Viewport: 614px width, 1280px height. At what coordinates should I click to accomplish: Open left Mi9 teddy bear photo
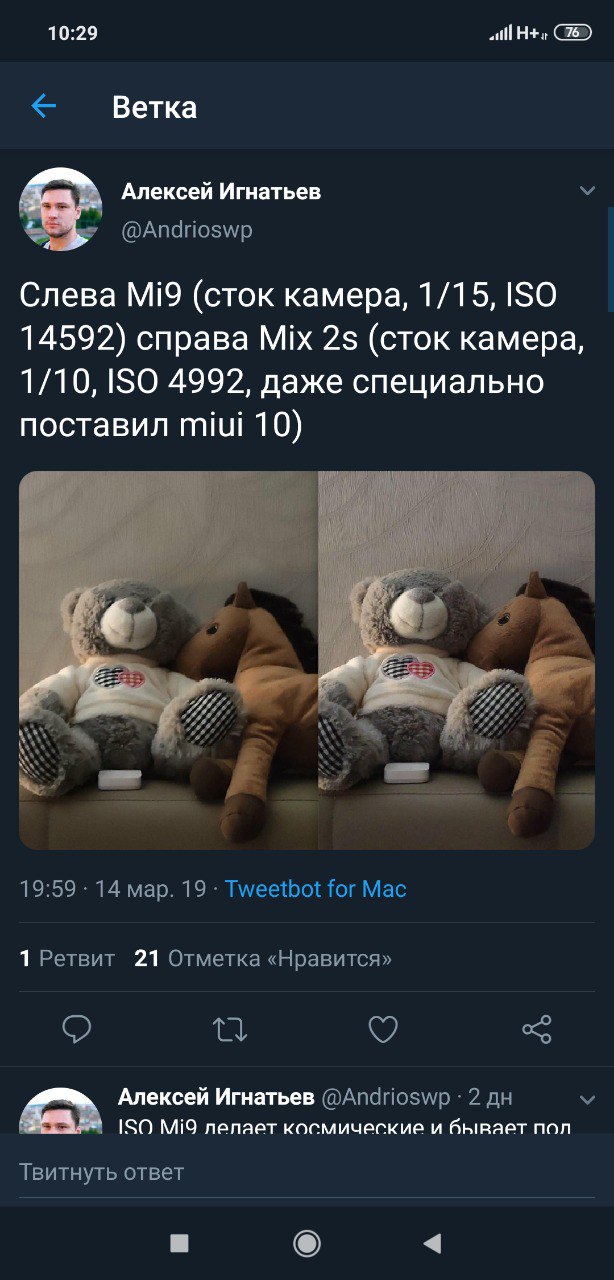click(168, 660)
